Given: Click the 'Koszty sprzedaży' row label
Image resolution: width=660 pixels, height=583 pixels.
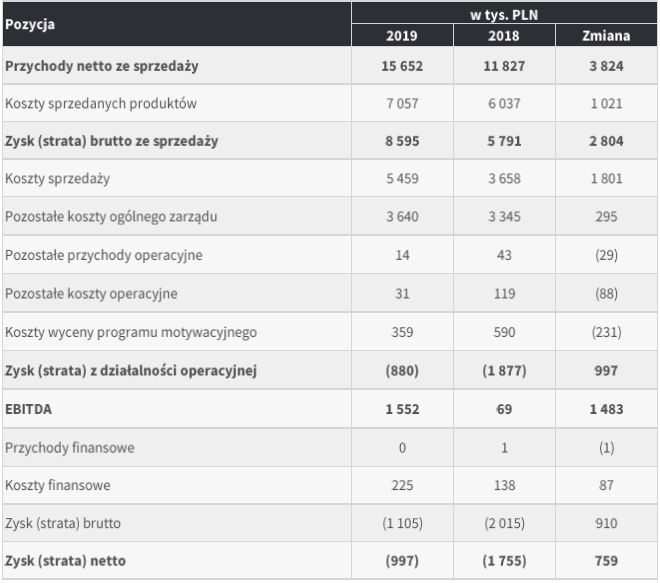Looking at the screenshot, I should point(58,179).
